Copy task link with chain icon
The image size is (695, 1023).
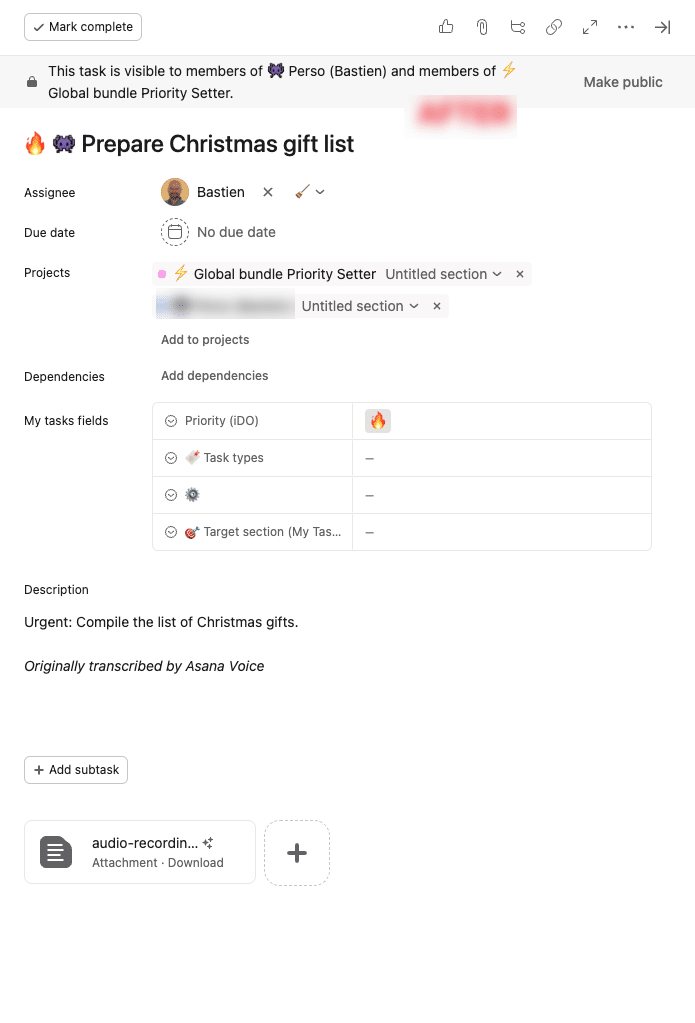[x=554, y=27]
